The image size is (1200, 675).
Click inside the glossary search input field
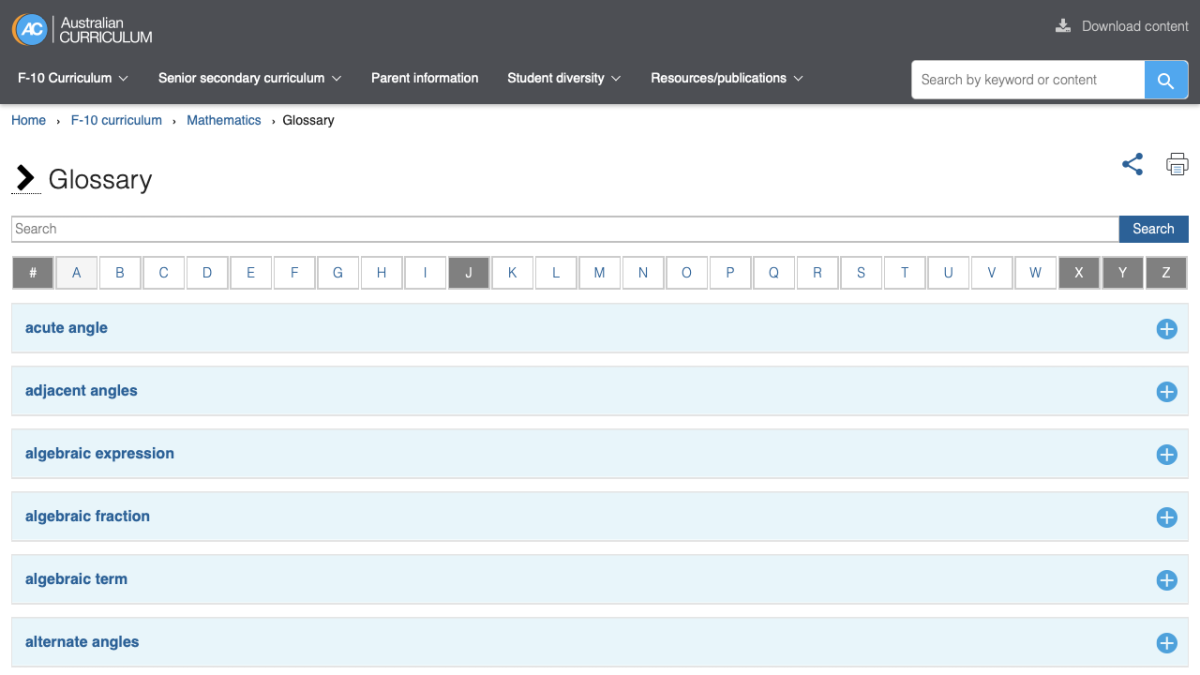coord(400,228)
